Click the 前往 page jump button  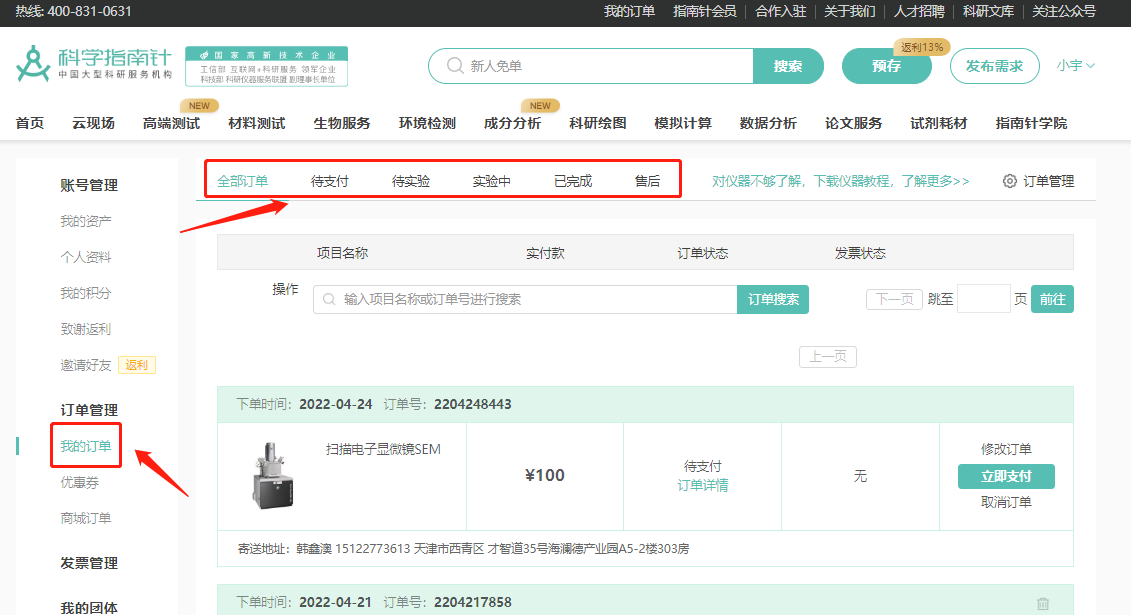(1052, 298)
